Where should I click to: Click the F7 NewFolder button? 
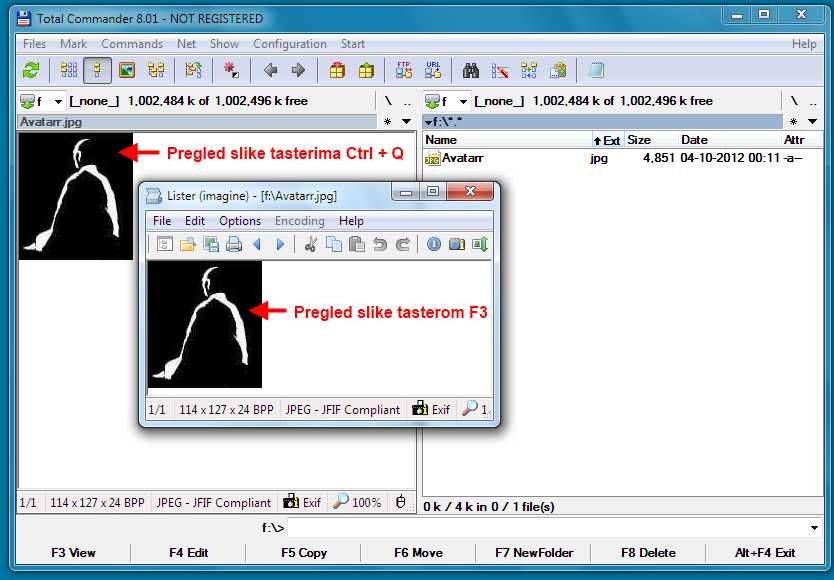534,553
